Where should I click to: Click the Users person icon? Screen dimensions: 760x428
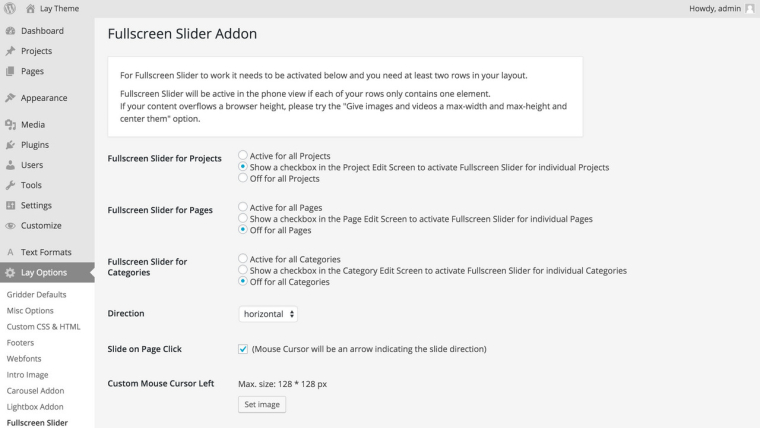pyautogui.click(x=10, y=165)
